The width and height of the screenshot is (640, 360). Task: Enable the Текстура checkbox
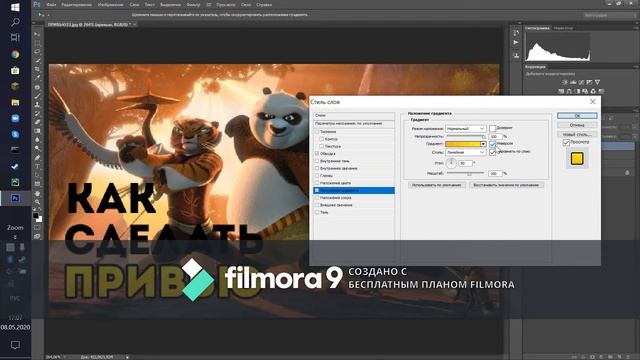point(322,146)
